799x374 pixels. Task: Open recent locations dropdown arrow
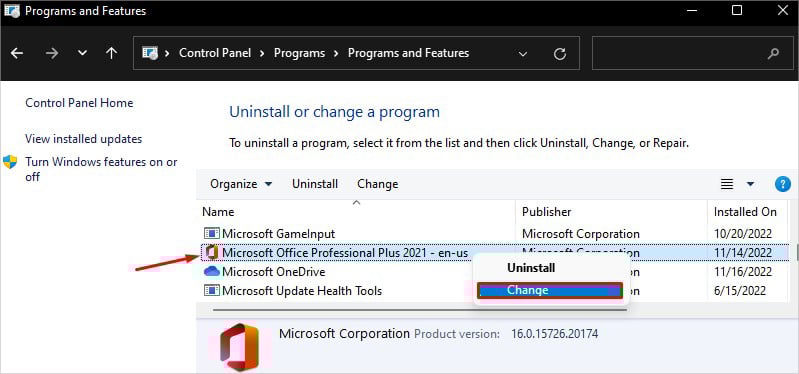[x=83, y=53]
